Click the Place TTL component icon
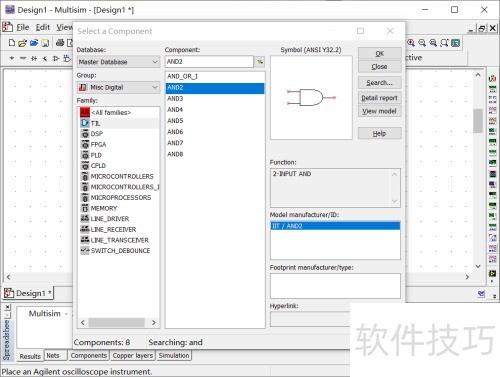 pos(67,58)
